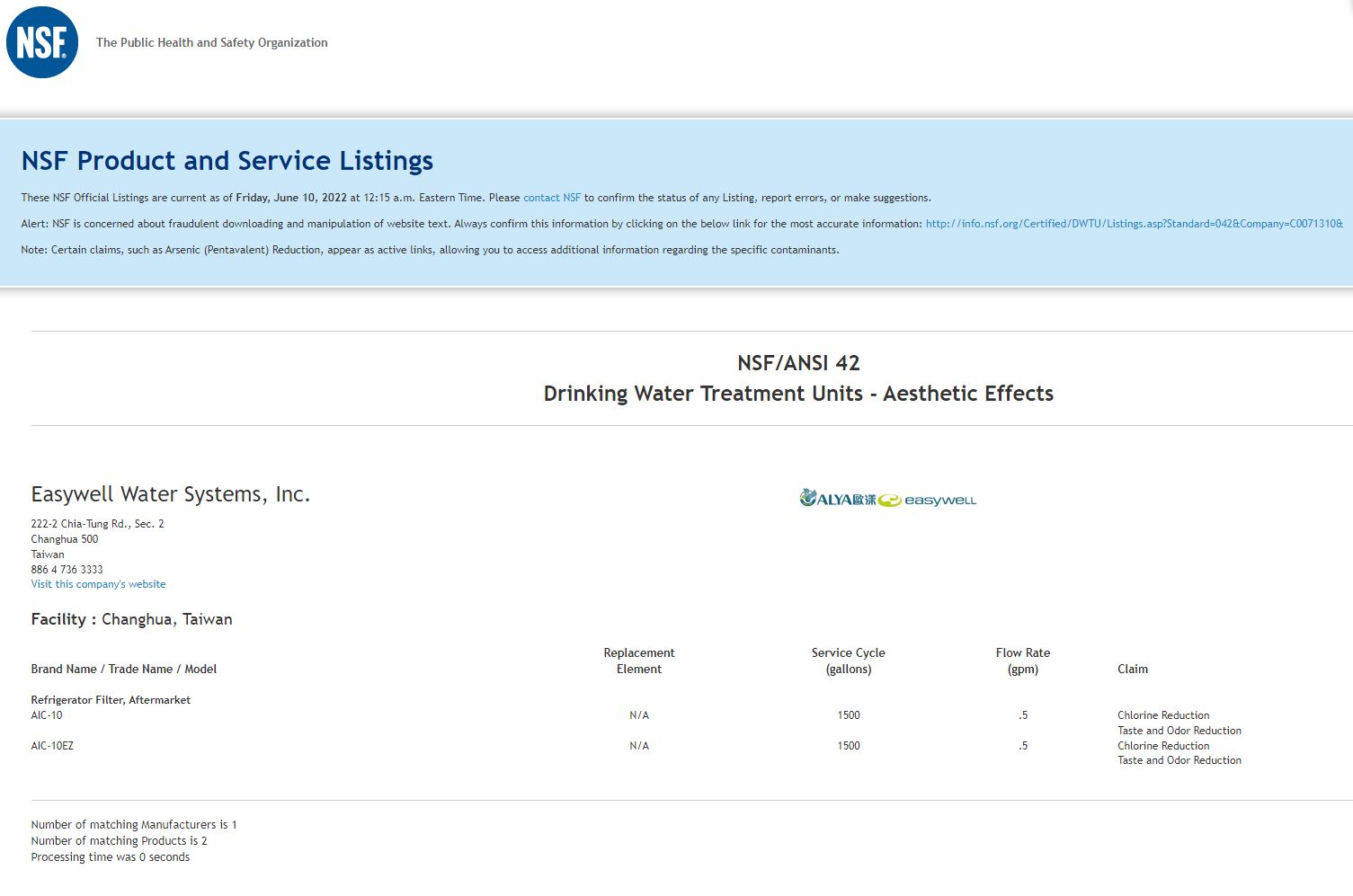Click Drinking Water Treatment Units - Aesthetic Effects heading

pos(798,394)
